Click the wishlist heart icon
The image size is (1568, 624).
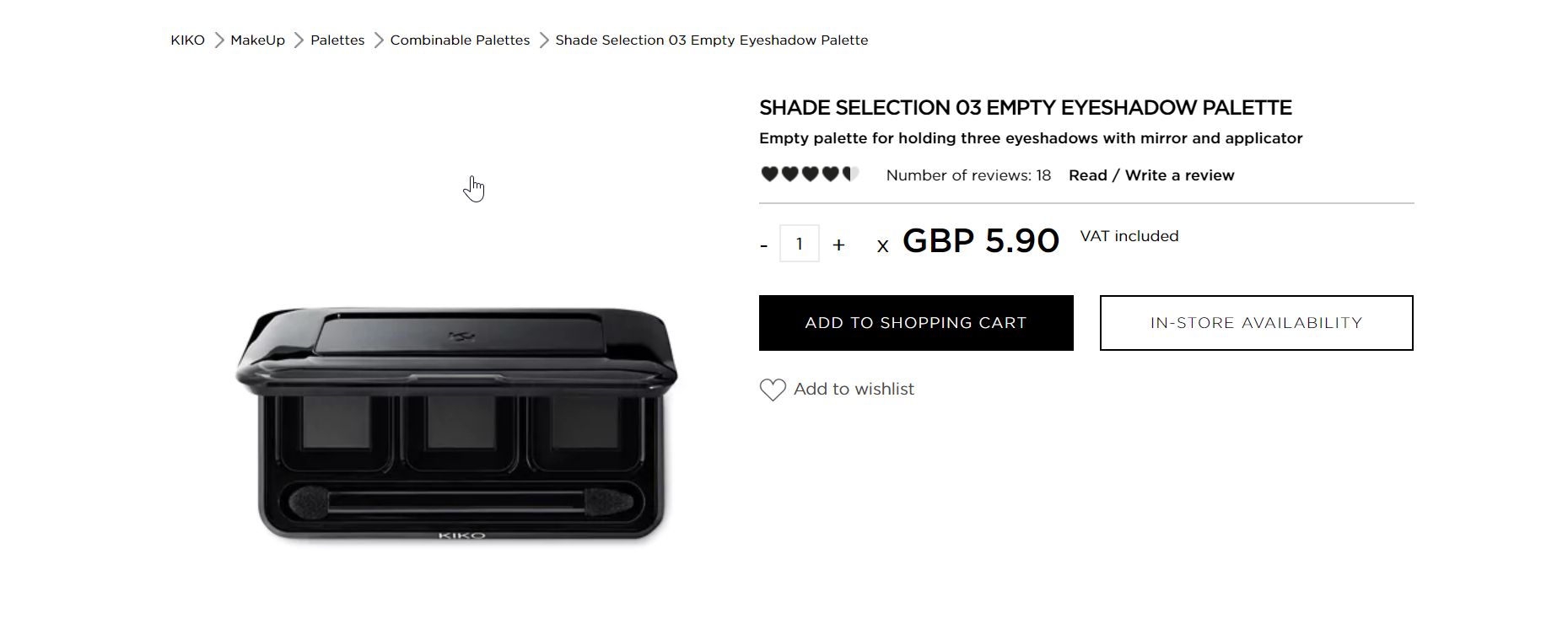click(773, 390)
